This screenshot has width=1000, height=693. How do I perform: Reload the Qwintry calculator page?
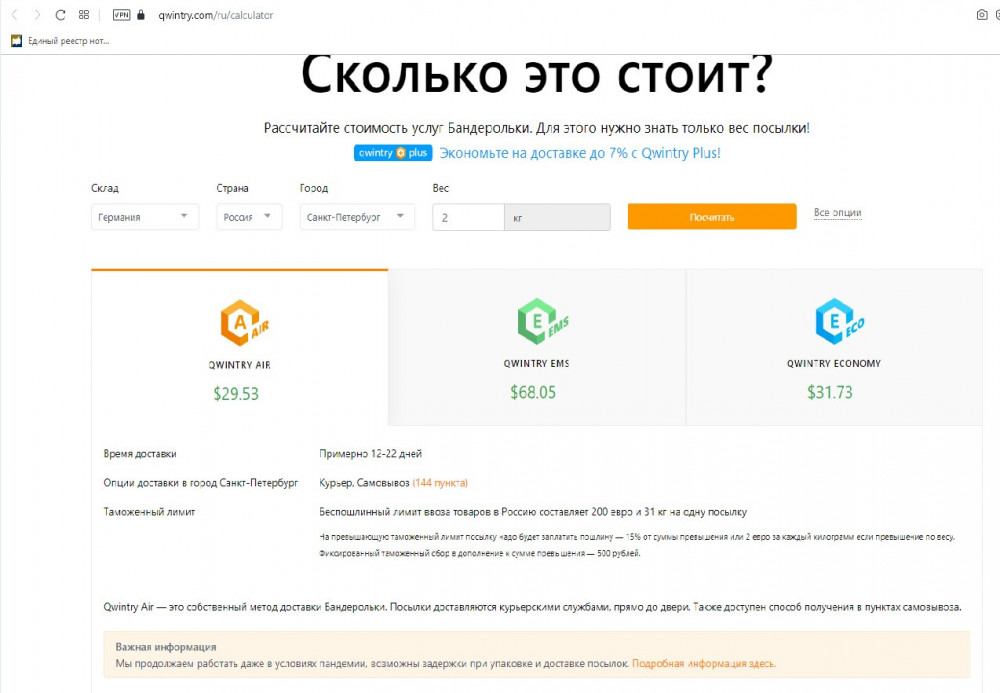pyautogui.click(x=60, y=15)
